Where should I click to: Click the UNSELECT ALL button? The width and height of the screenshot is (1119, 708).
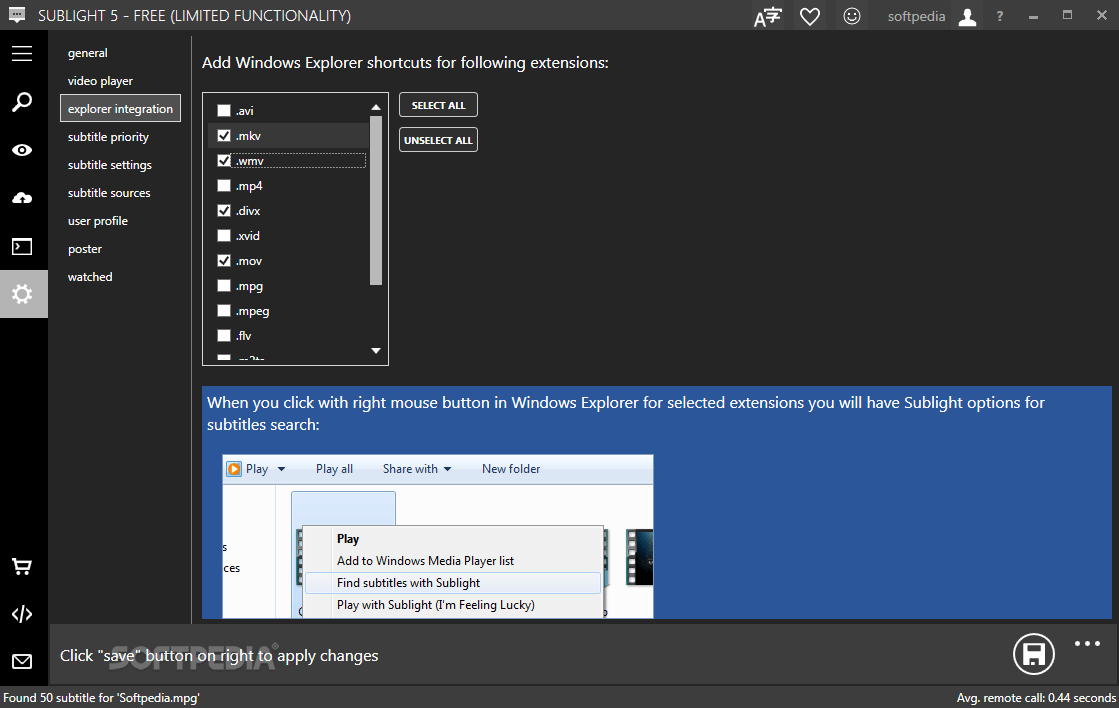438,140
